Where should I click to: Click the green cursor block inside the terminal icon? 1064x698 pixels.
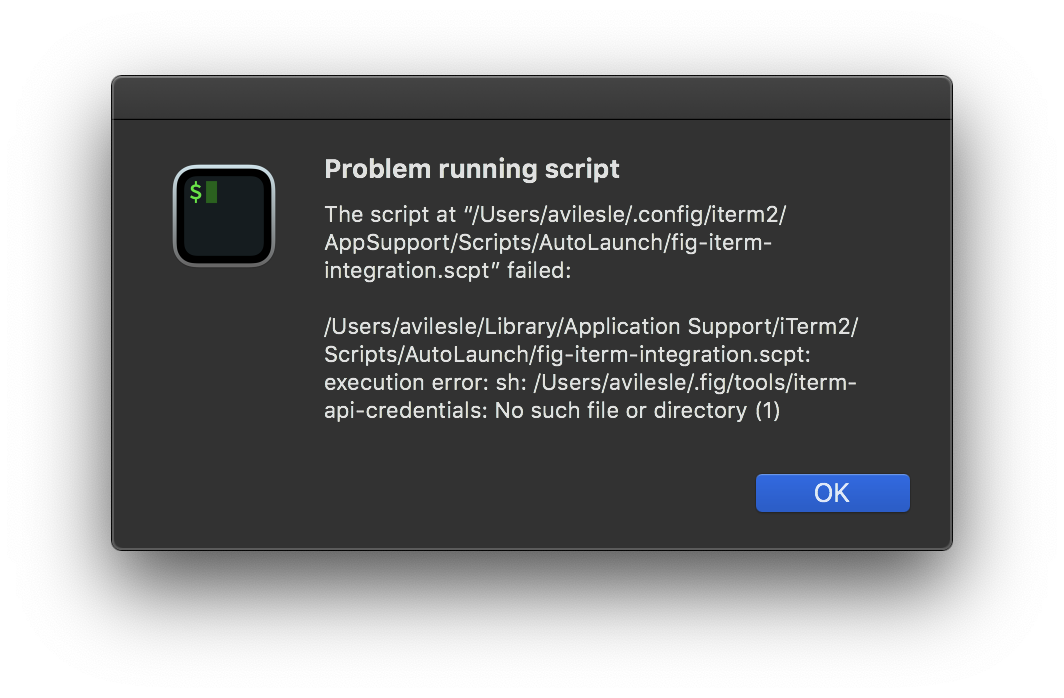point(211,191)
